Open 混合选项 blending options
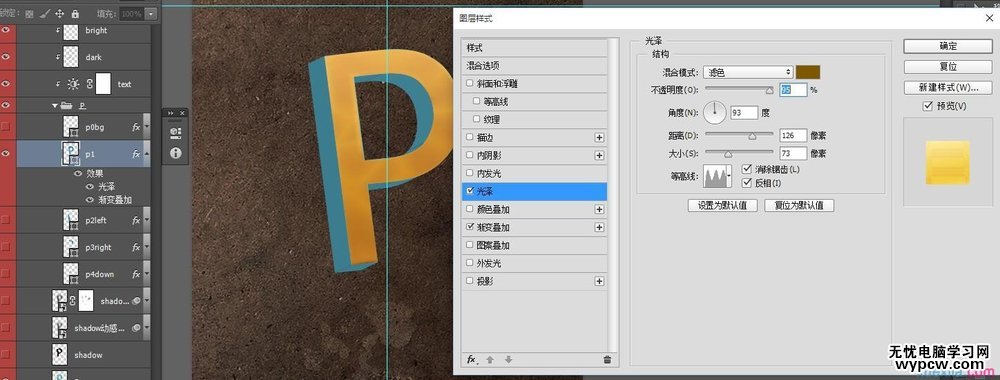Viewport: 1000px width, 380px height. point(534,66)
